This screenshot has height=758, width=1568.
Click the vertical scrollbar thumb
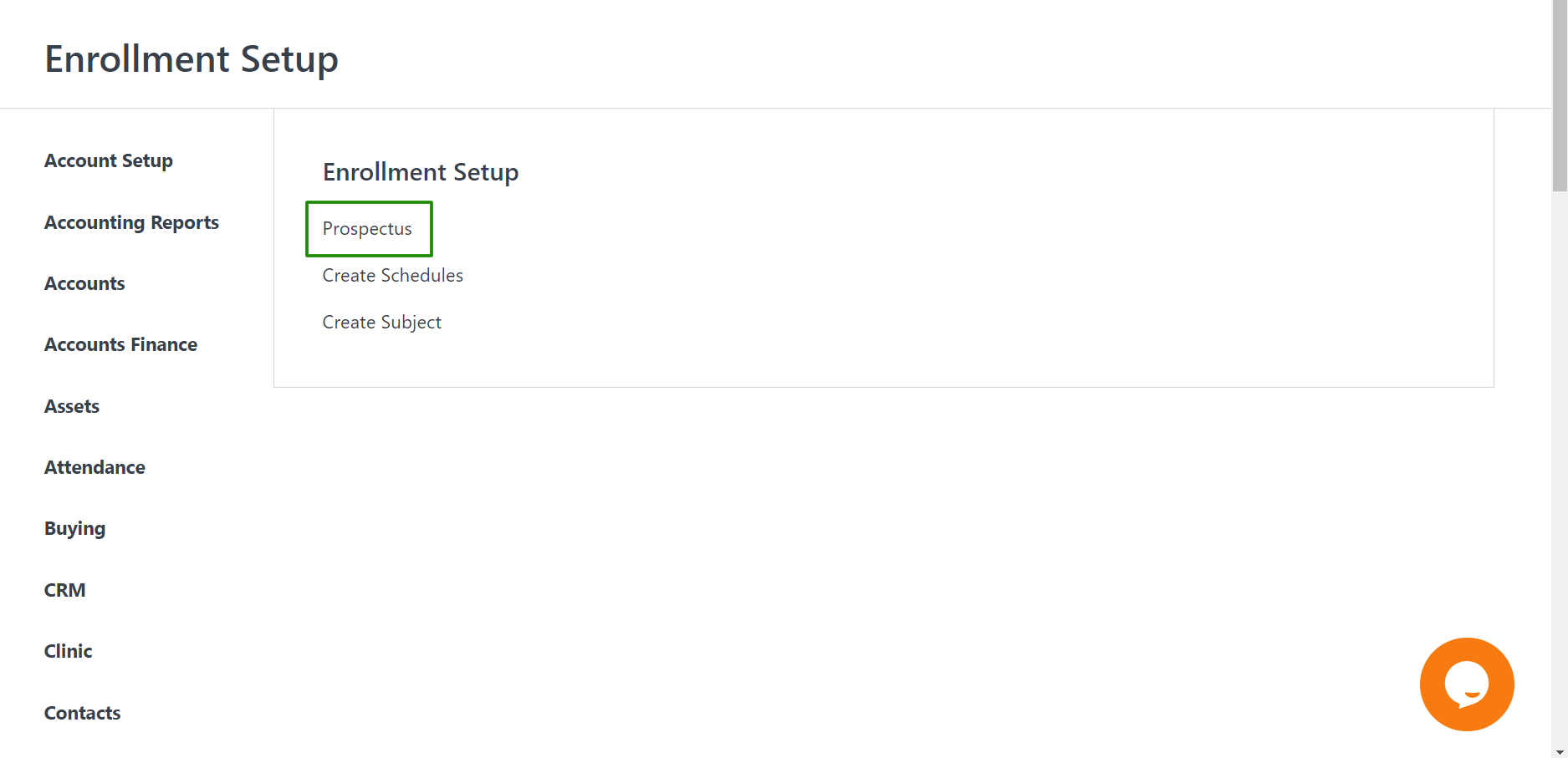click(1560, 96)
